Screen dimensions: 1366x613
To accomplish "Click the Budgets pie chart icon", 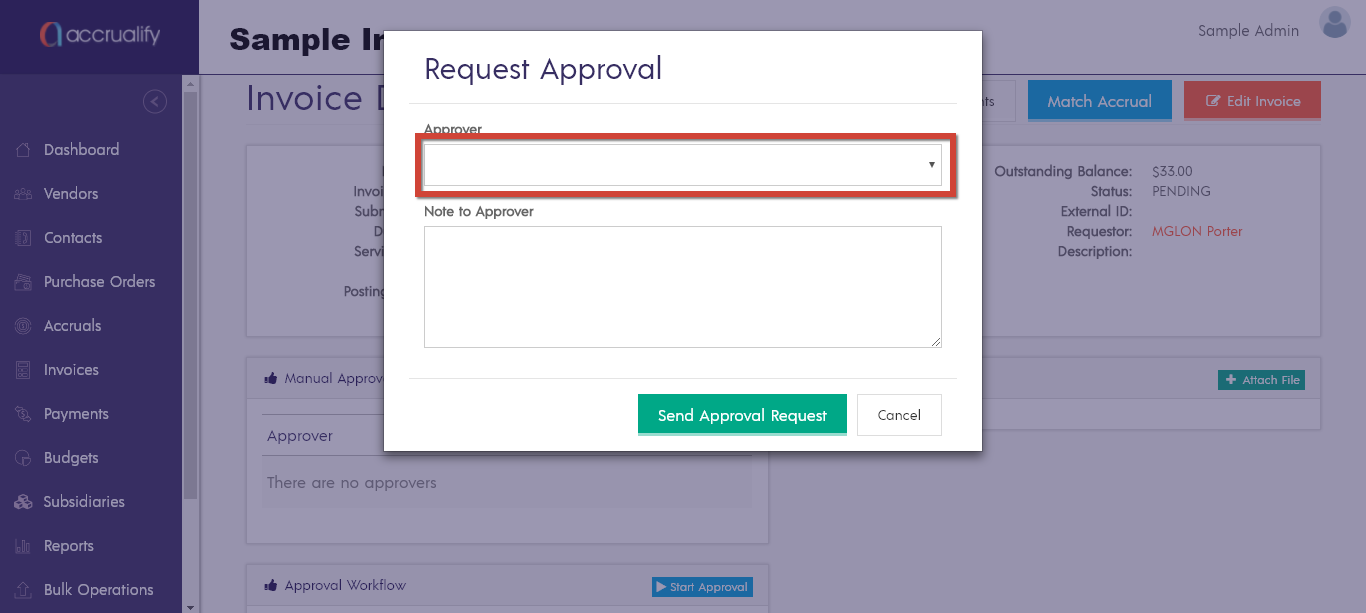I will coord(24,458).
